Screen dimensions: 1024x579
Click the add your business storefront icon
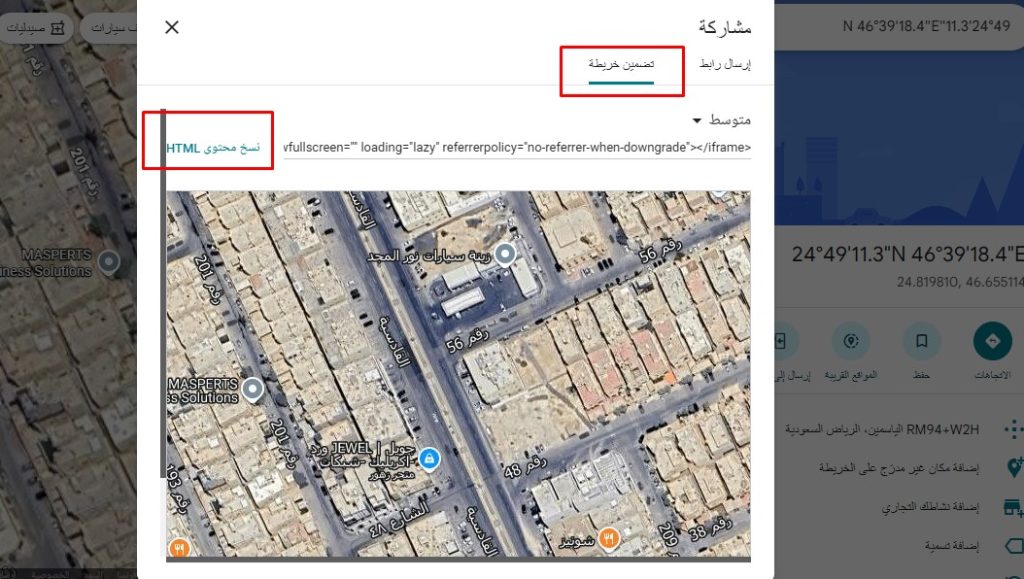[1014, 507]
